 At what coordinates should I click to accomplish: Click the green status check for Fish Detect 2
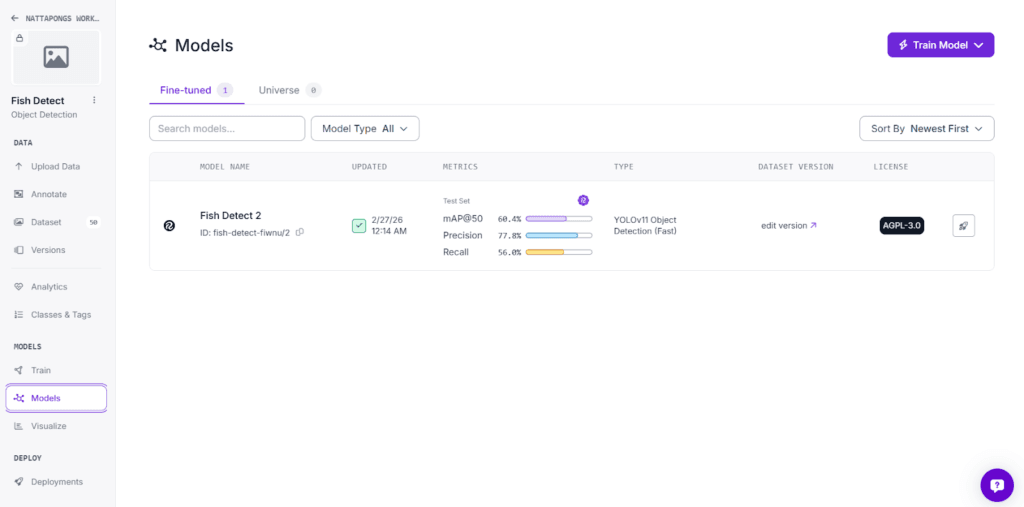(359, 225)
